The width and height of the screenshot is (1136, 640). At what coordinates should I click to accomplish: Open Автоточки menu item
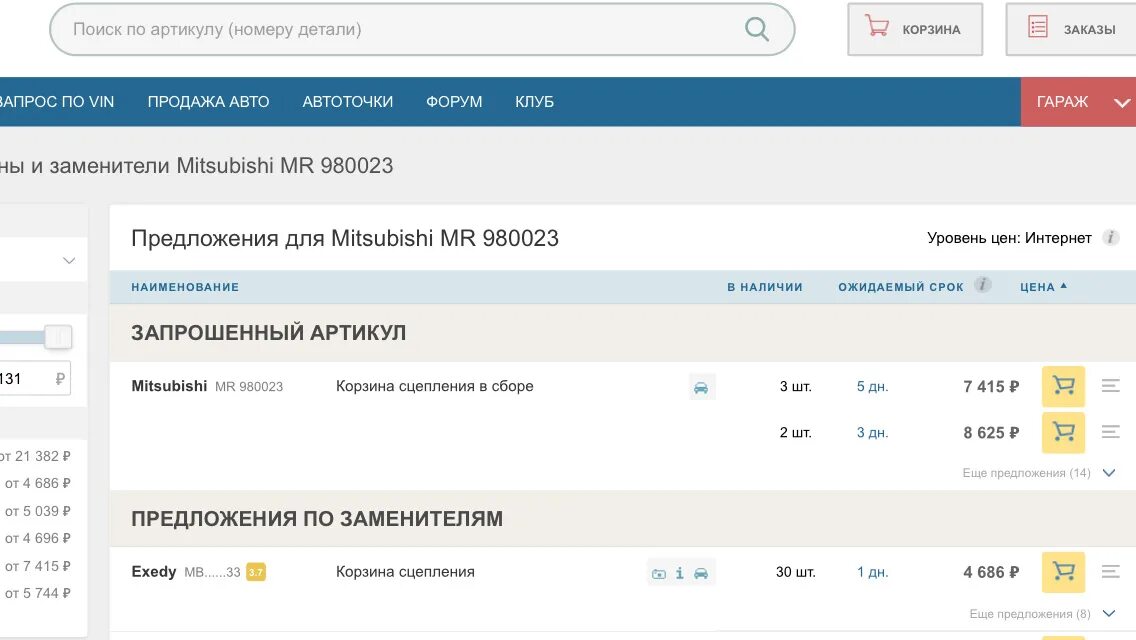tap(348, 101)
